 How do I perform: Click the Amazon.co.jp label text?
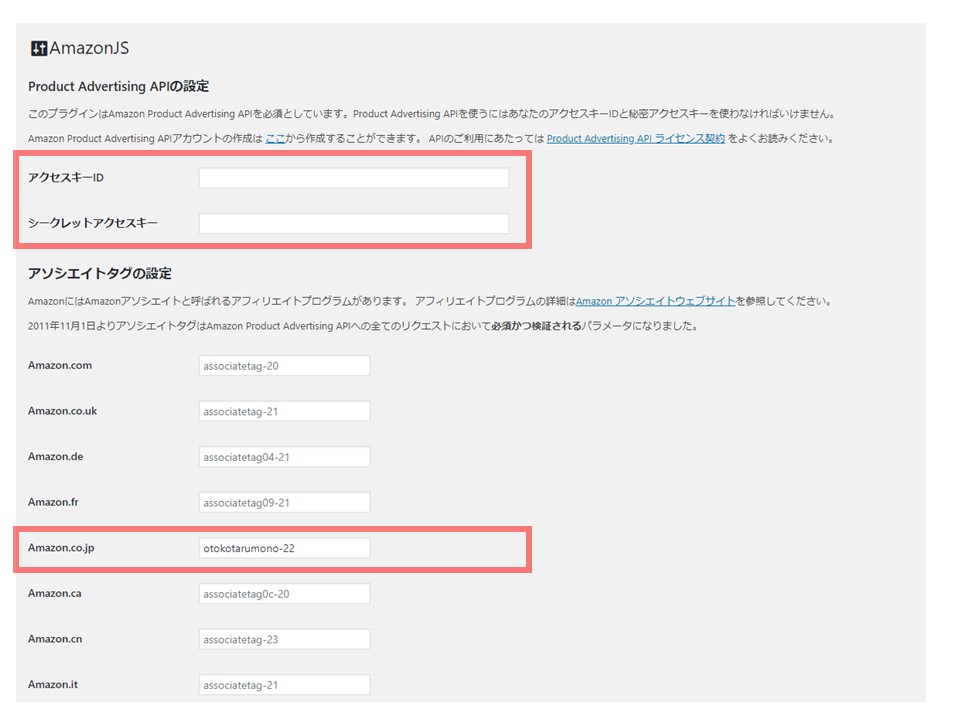pos(62,548)
